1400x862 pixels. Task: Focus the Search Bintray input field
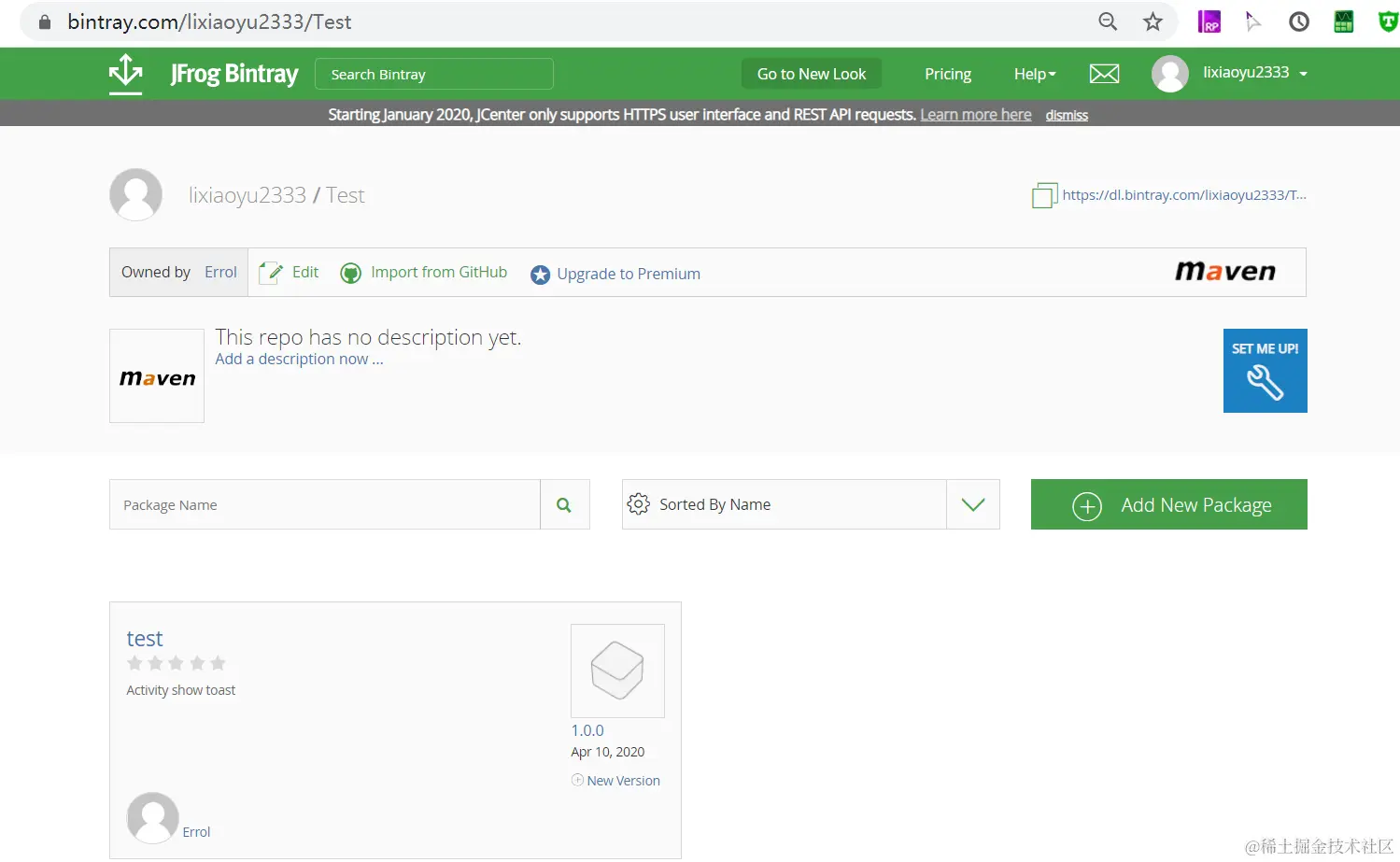pos(434,74)
